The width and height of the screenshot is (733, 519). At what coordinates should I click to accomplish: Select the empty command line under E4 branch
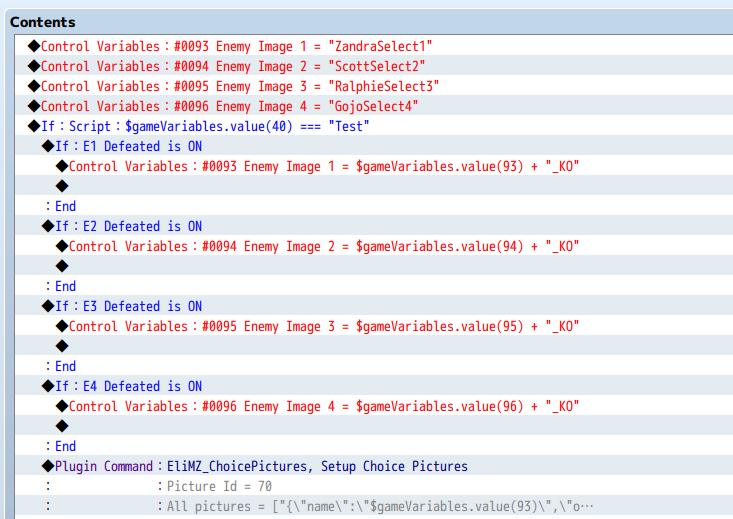374,426
